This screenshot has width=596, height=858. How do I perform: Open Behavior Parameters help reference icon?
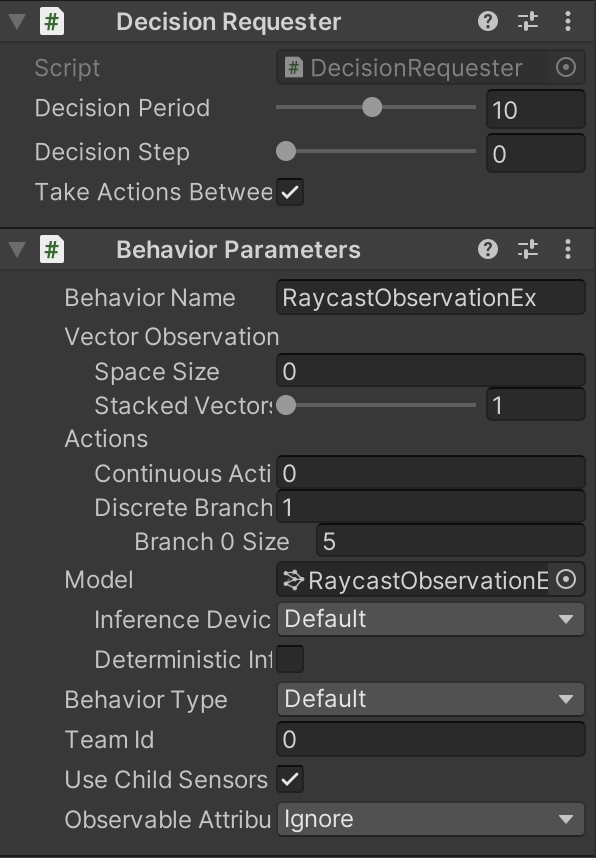[x=488, y=250]
